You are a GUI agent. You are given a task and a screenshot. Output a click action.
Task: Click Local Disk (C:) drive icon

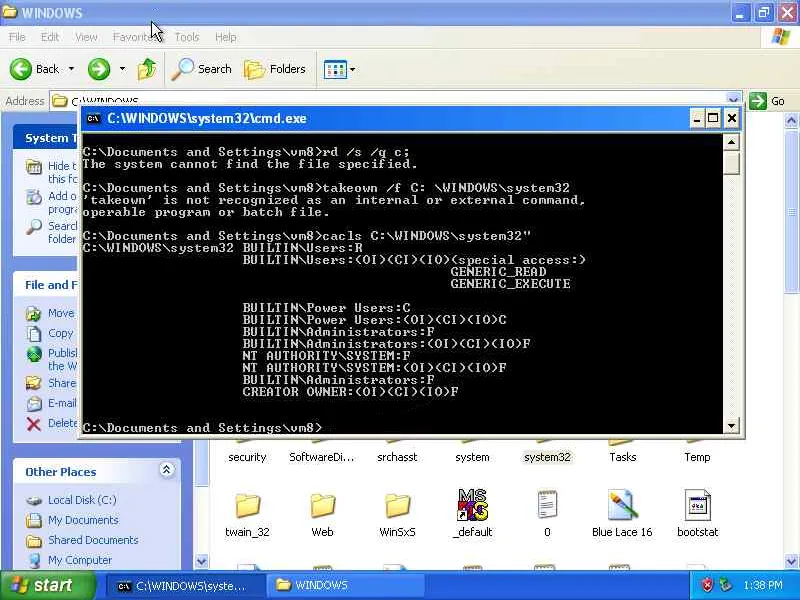(x=34, y=501)
